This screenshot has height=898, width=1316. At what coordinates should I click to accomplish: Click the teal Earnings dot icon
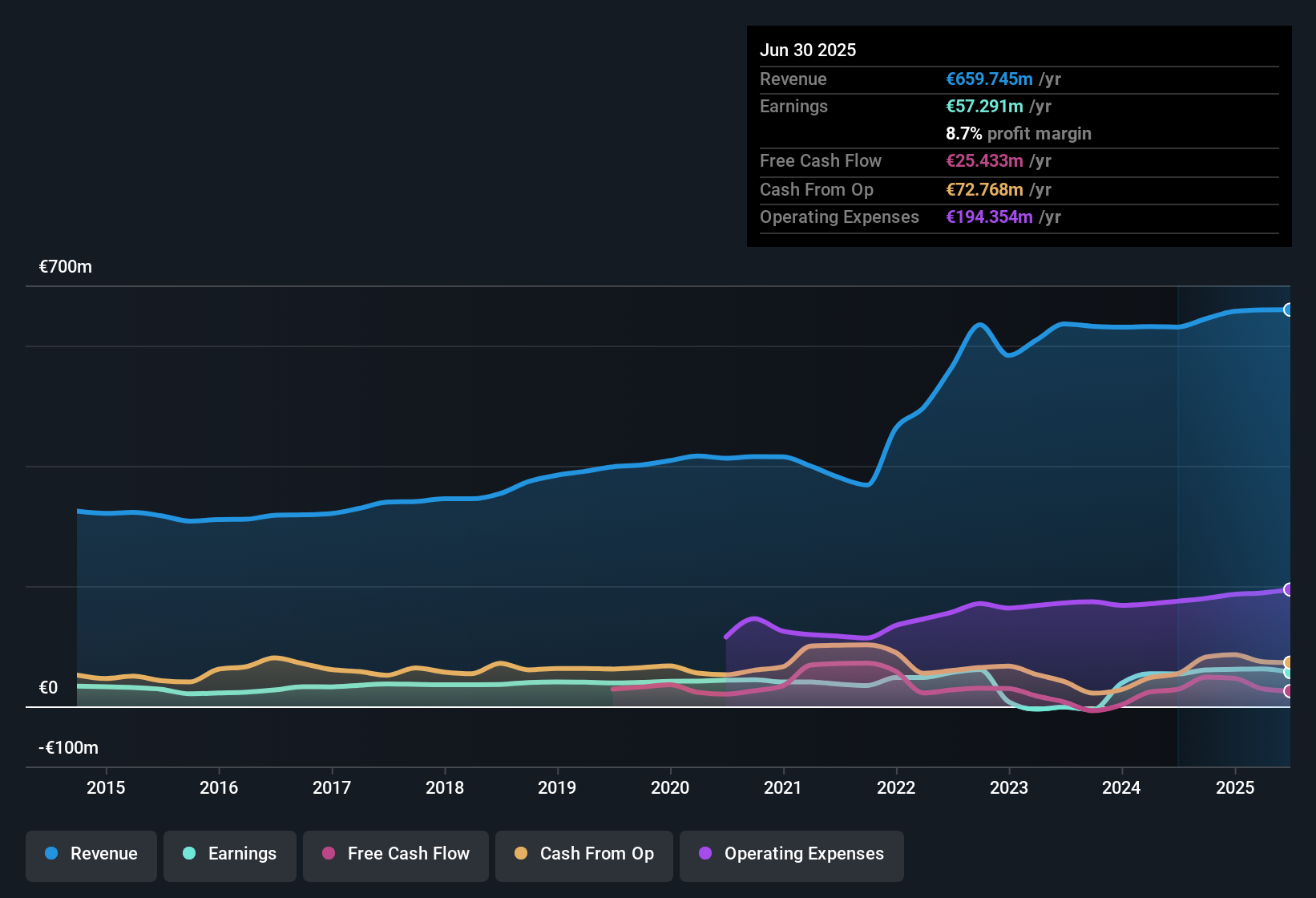188,855
